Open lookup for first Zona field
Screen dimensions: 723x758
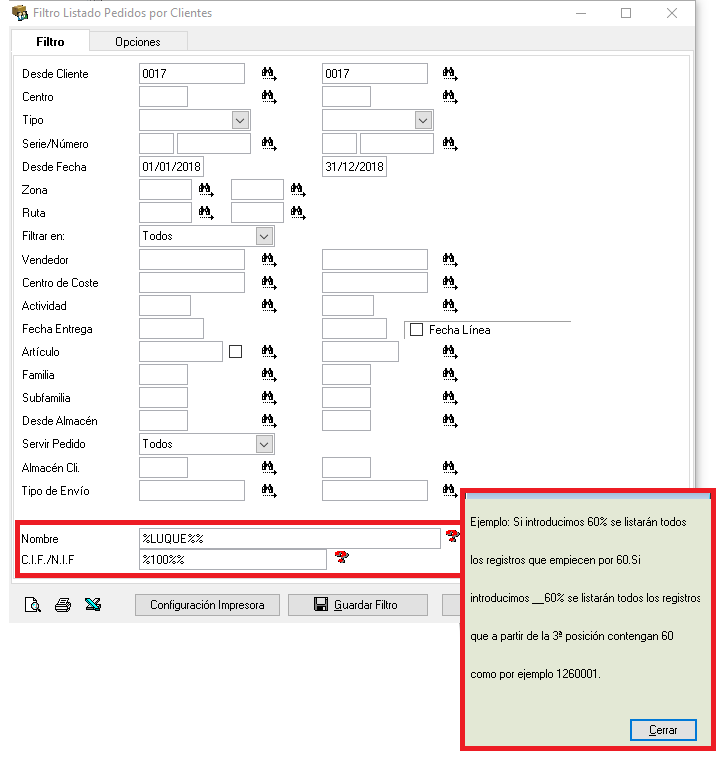coord(206,190)
